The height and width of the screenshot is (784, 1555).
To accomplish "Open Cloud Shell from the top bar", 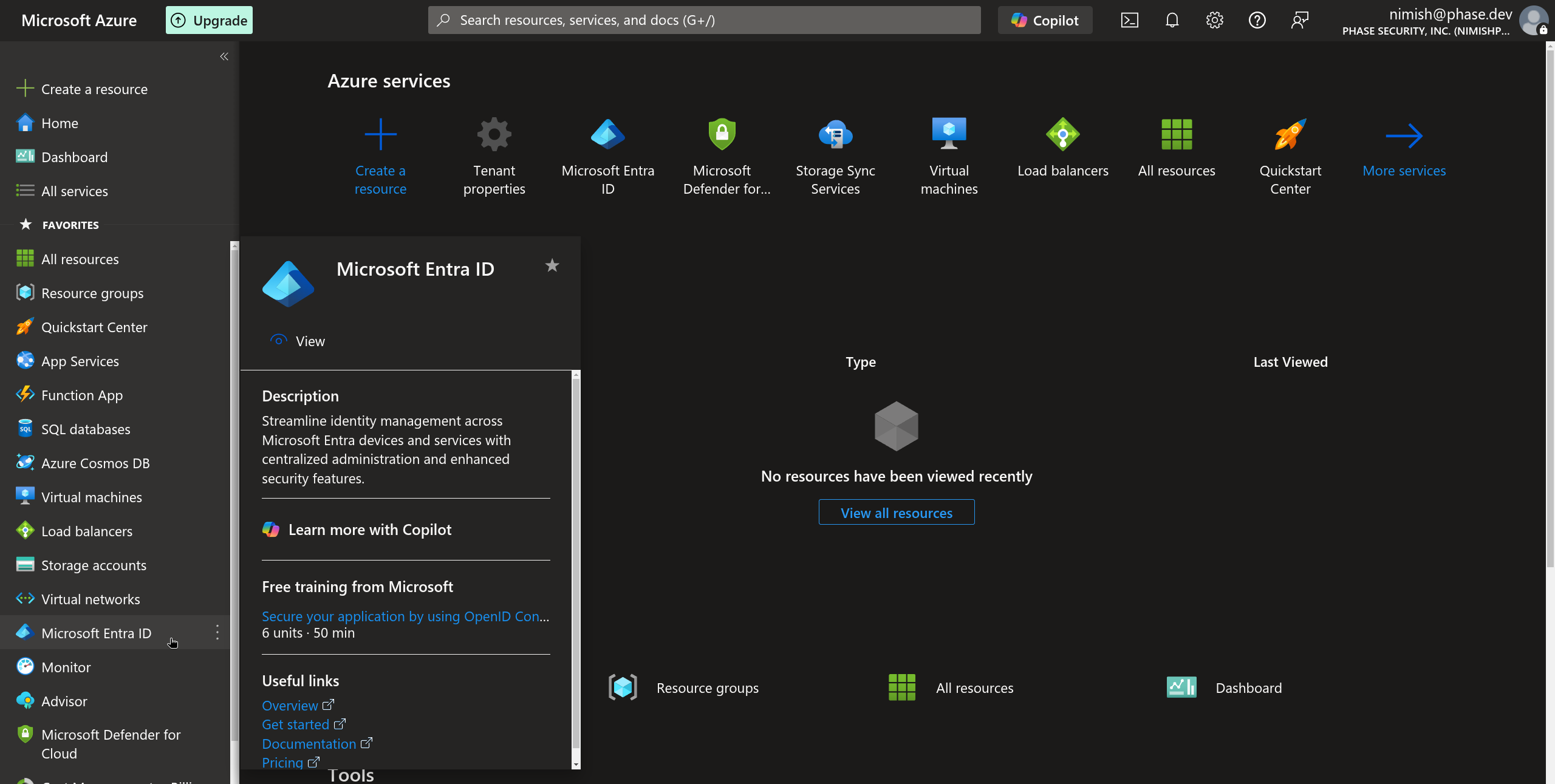I will (1129, 19).
